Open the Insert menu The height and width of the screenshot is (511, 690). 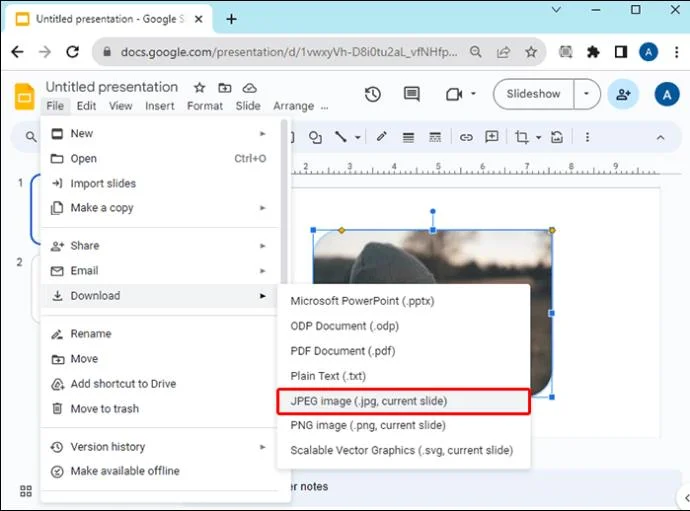[159, 106]
